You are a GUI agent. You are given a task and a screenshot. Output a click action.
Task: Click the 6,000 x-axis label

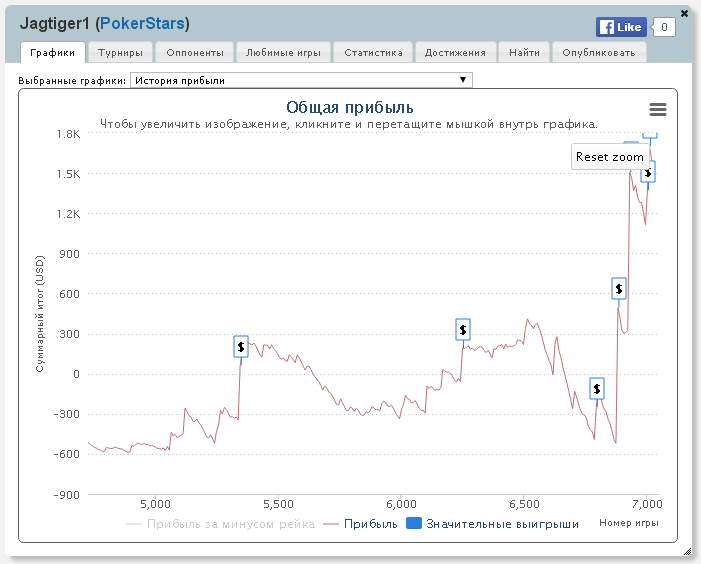coord(401,504)
